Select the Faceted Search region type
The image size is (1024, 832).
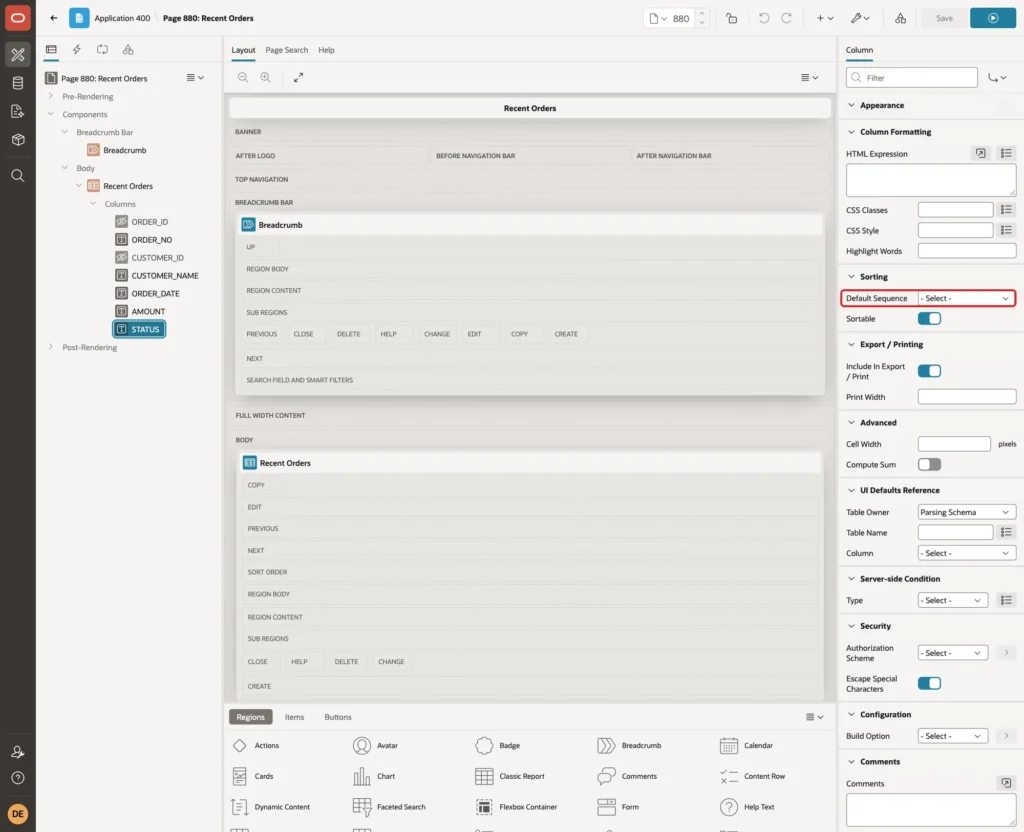tap(389, 807)
